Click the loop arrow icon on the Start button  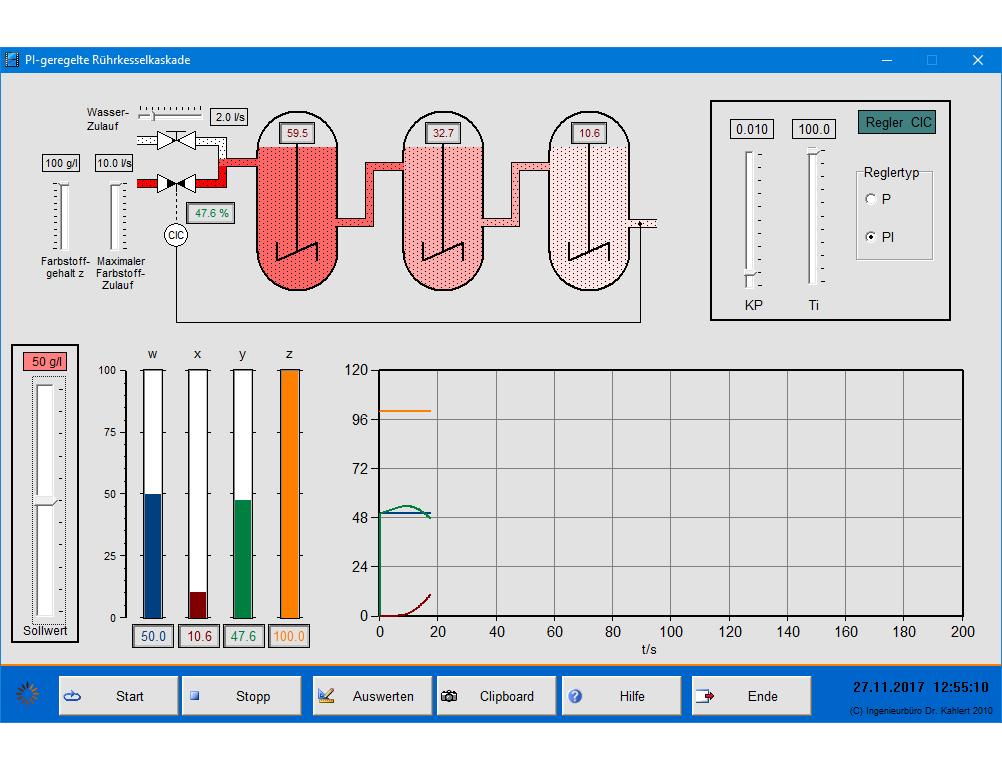click(72, 696)
